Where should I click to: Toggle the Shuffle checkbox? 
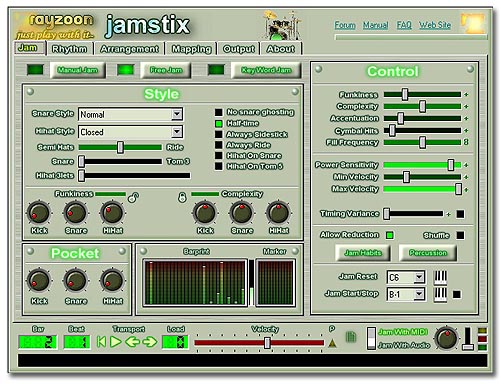click(460, 235)
